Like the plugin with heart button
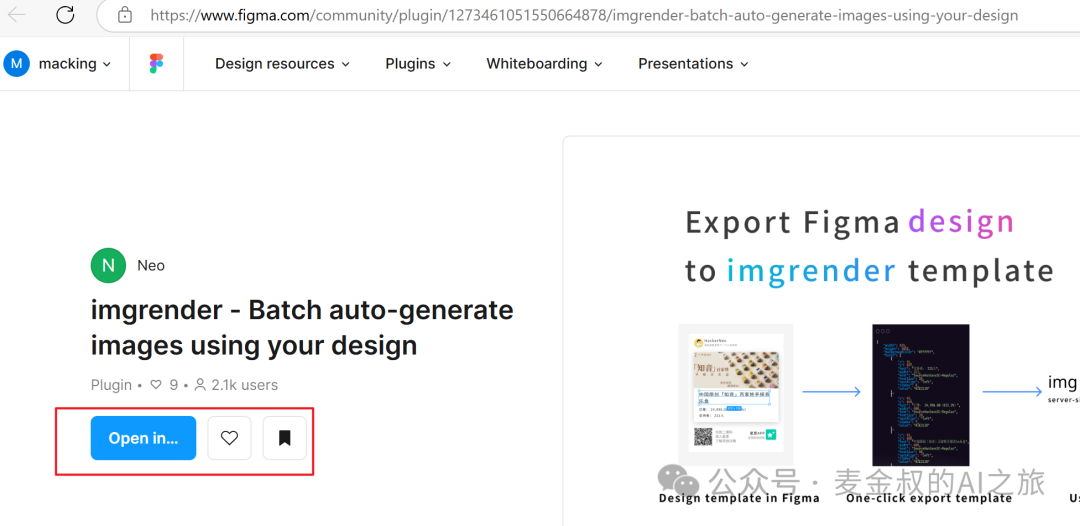Image resolution: width=1080 pixels, height=526 pixels. point(229,438)
